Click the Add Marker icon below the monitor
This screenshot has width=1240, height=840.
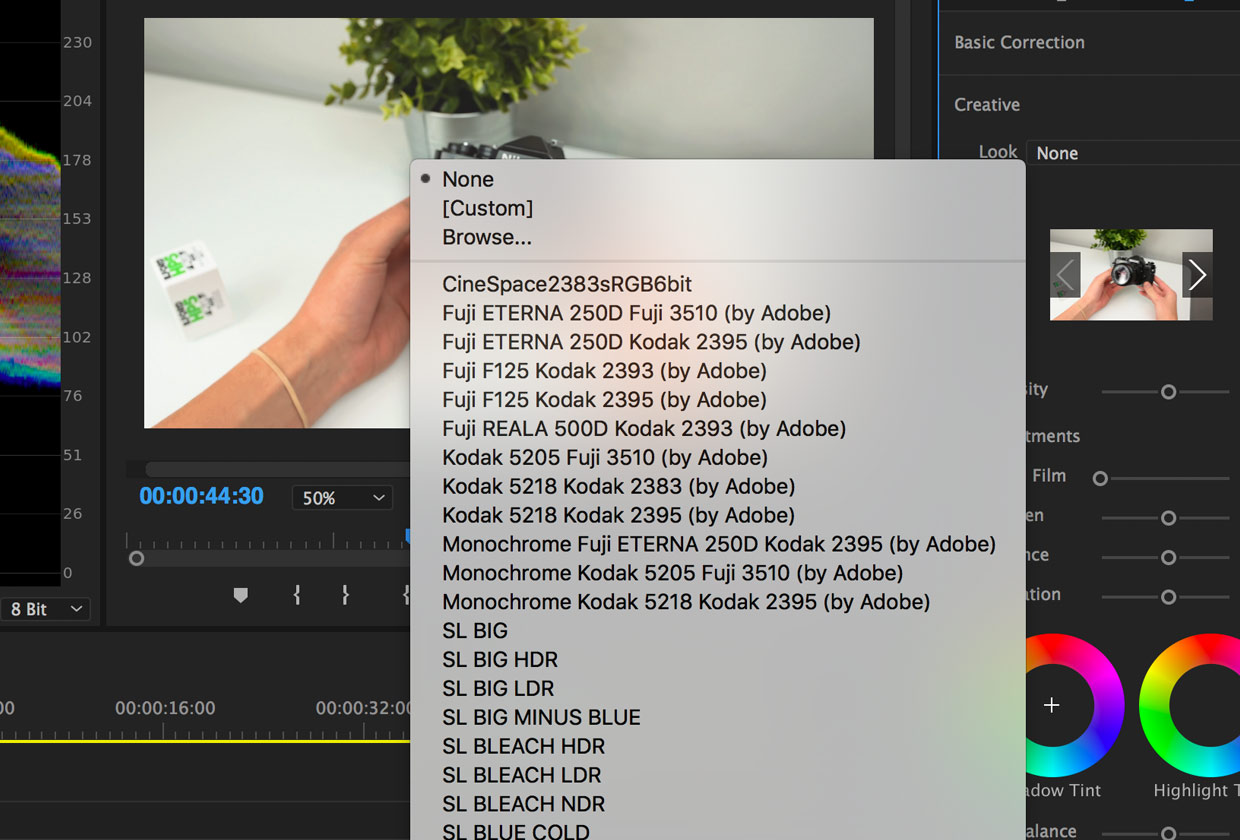[x=240, y=595]
